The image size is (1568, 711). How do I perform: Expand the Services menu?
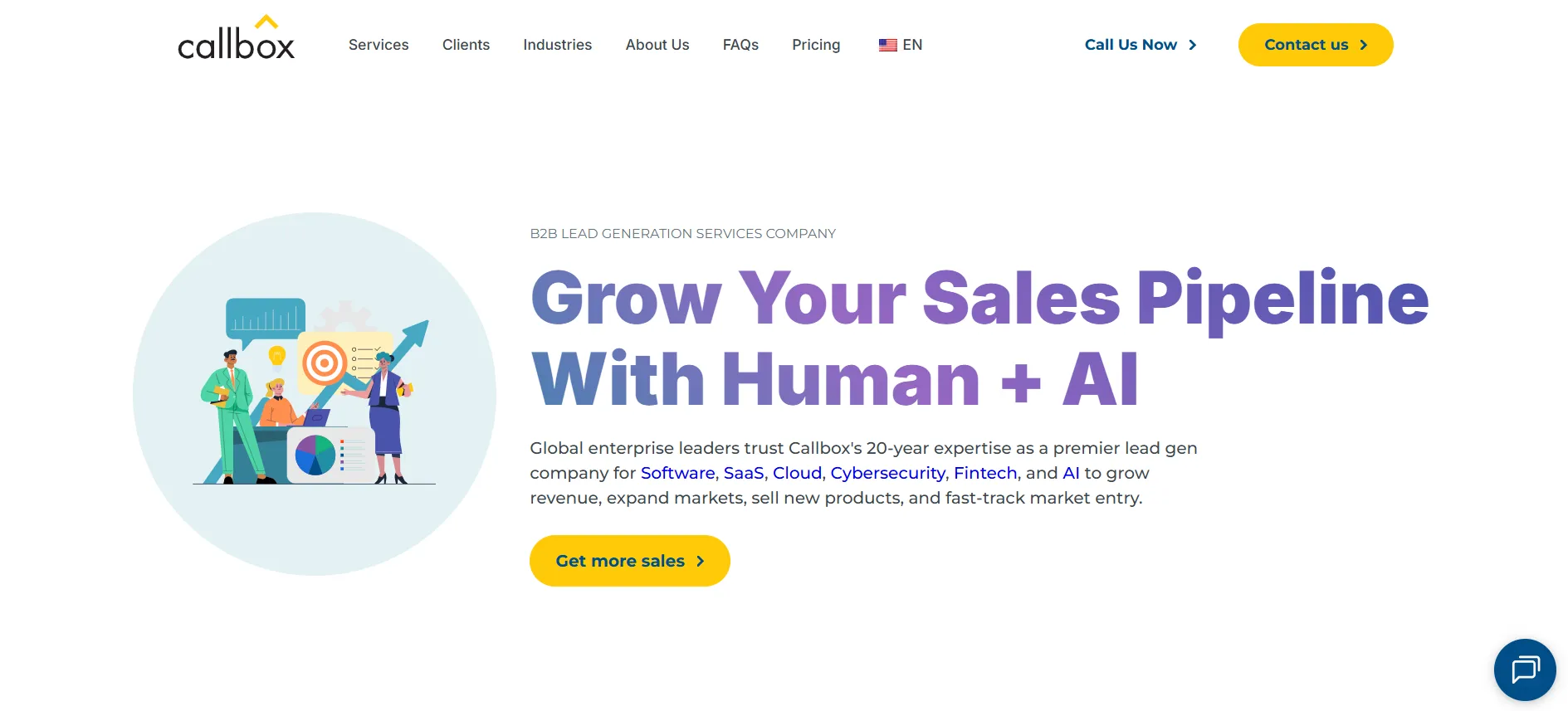(x=378, y=45)
